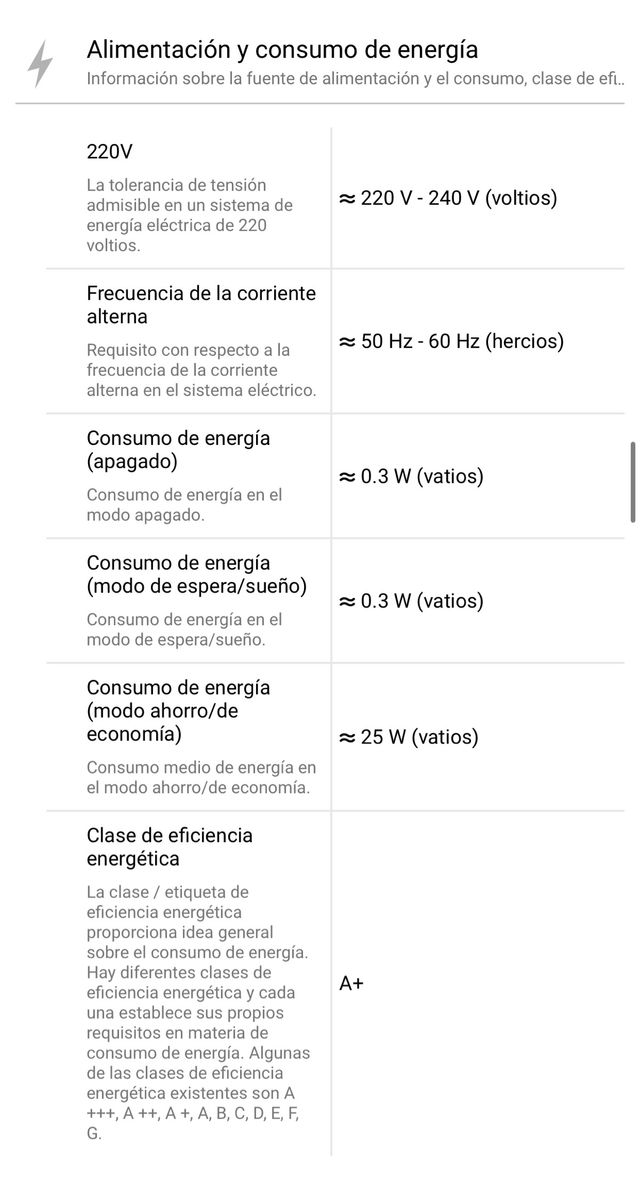Tap the A+ efficiency class value
This screenshot has height=1196, width=640.
click(x=352, y=983)
